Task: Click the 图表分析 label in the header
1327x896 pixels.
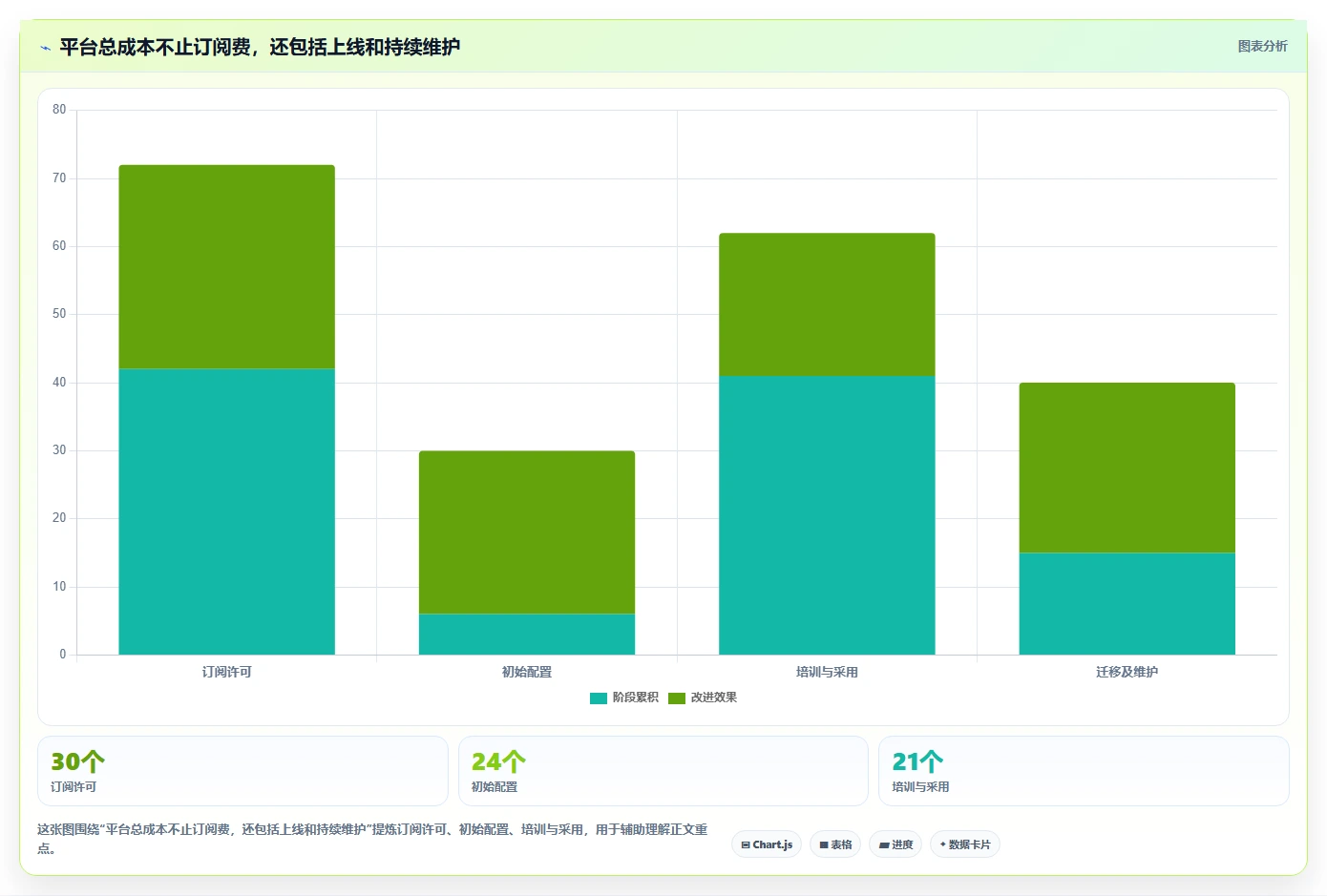Action: tap(1262, 46)
